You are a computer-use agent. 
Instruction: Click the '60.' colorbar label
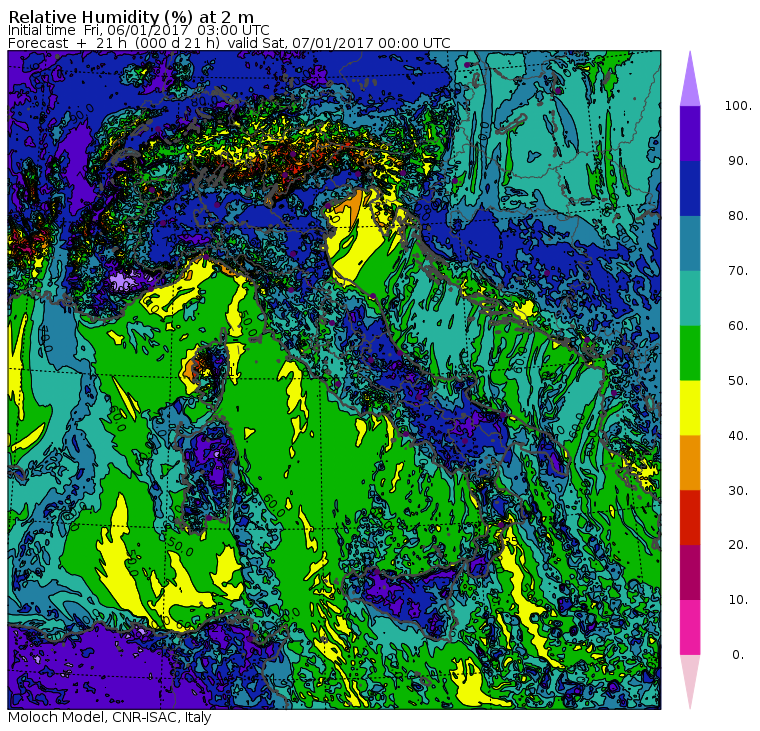click(x=738, y=326)
